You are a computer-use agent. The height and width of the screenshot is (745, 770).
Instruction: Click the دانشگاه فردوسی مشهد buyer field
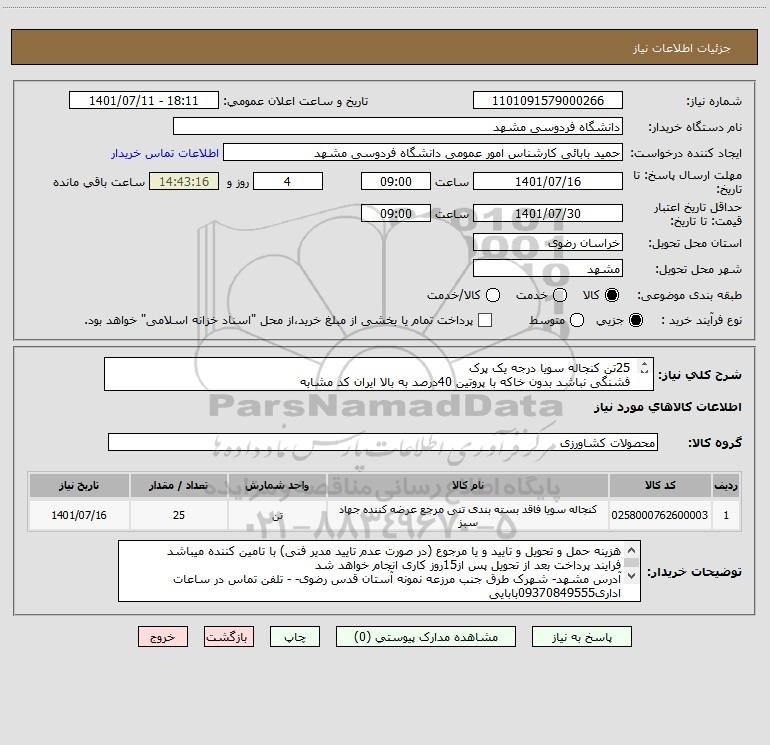click(x=398, y=126)
